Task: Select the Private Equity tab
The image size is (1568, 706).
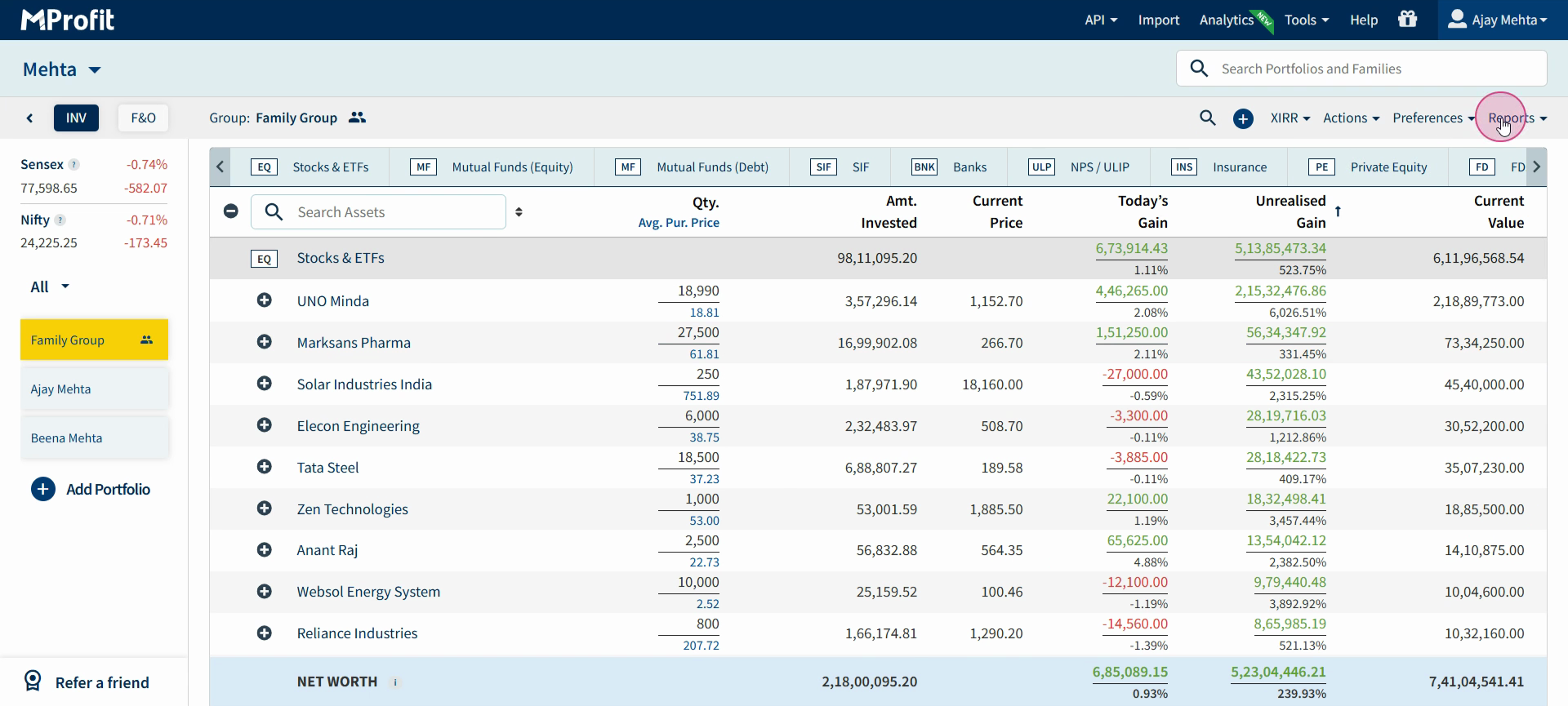Action: (x=1368, y=167)
